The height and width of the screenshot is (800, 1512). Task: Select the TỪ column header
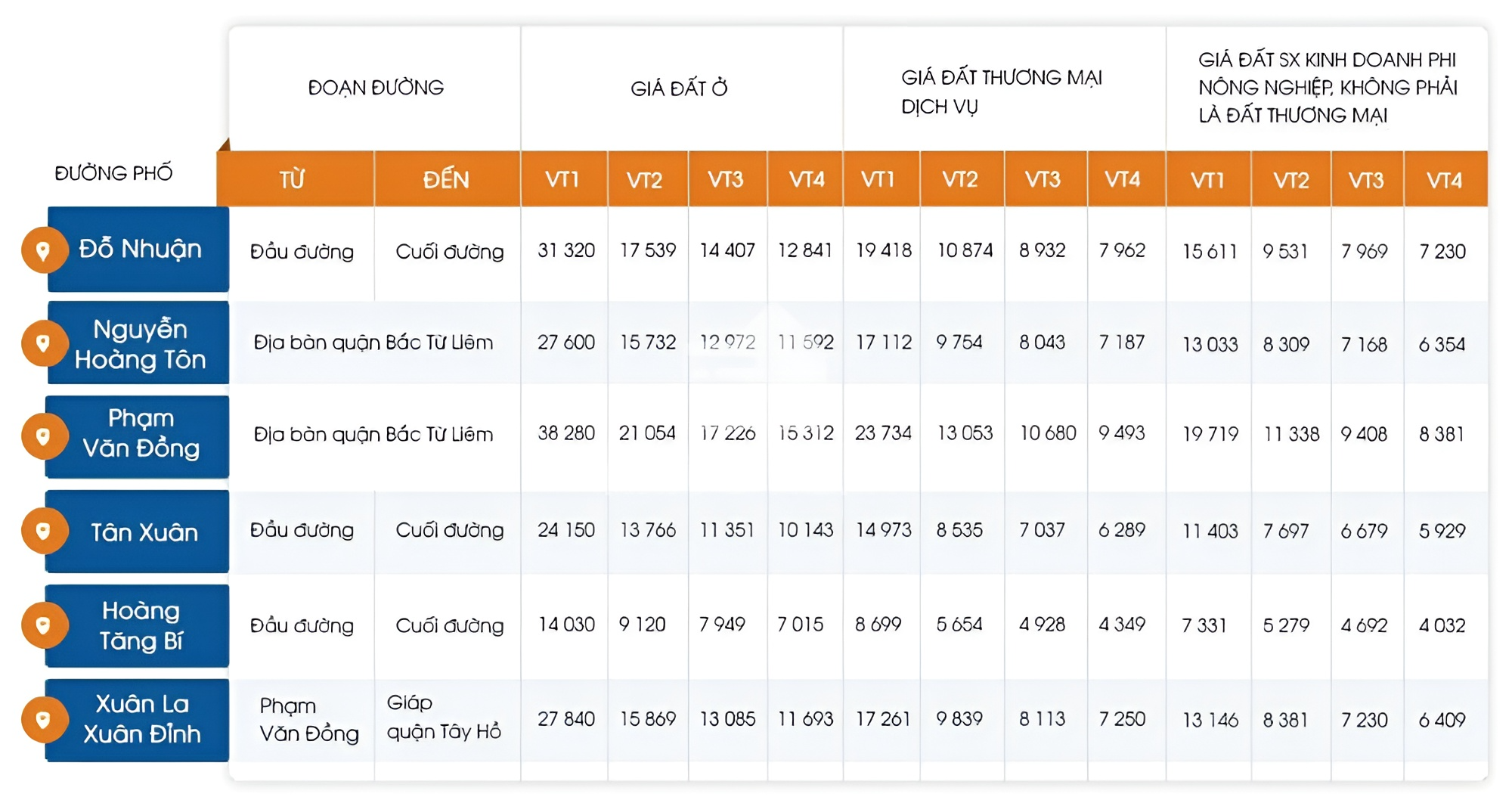coord(293,180)
